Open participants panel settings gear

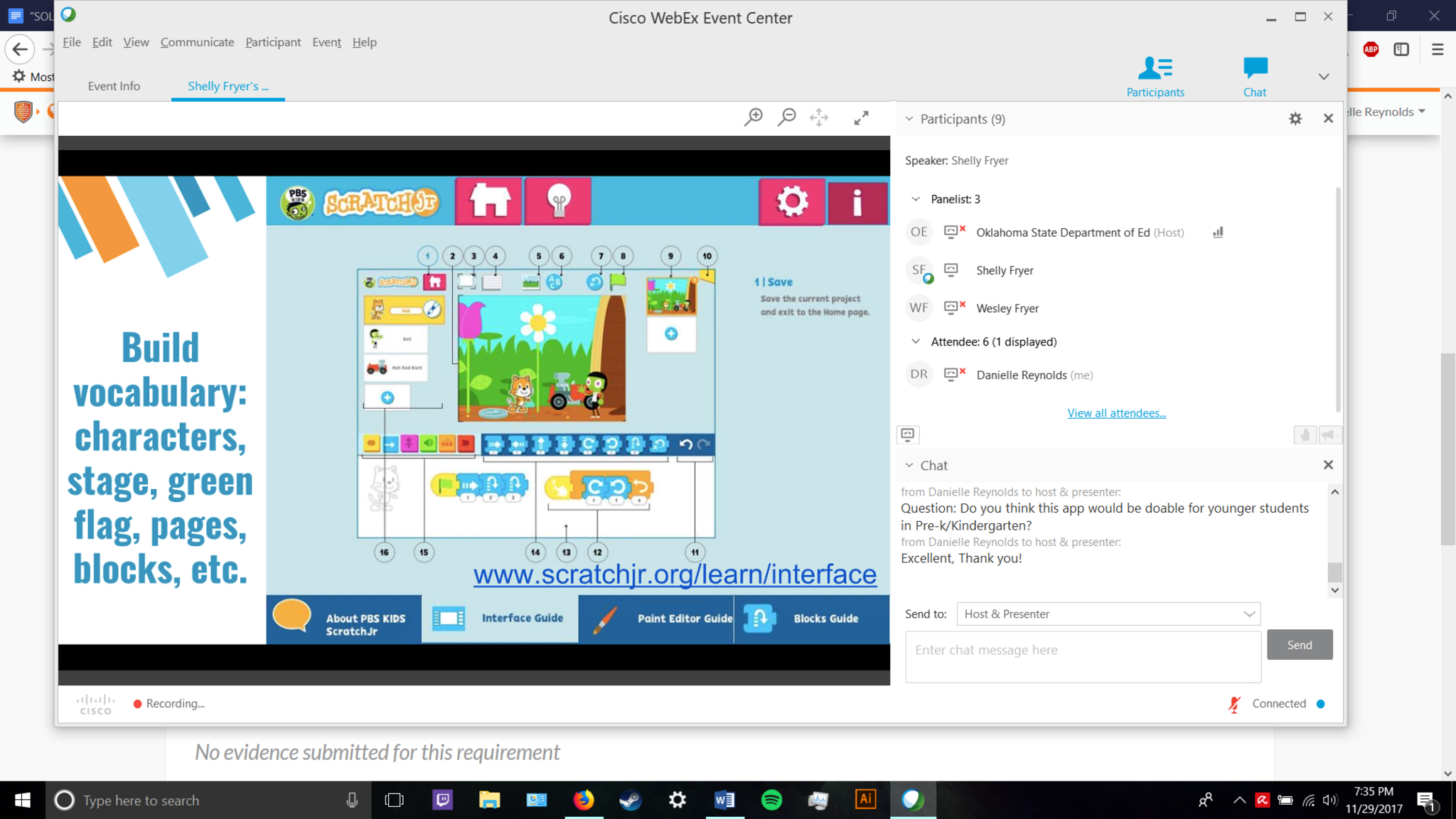(1295, 119)
